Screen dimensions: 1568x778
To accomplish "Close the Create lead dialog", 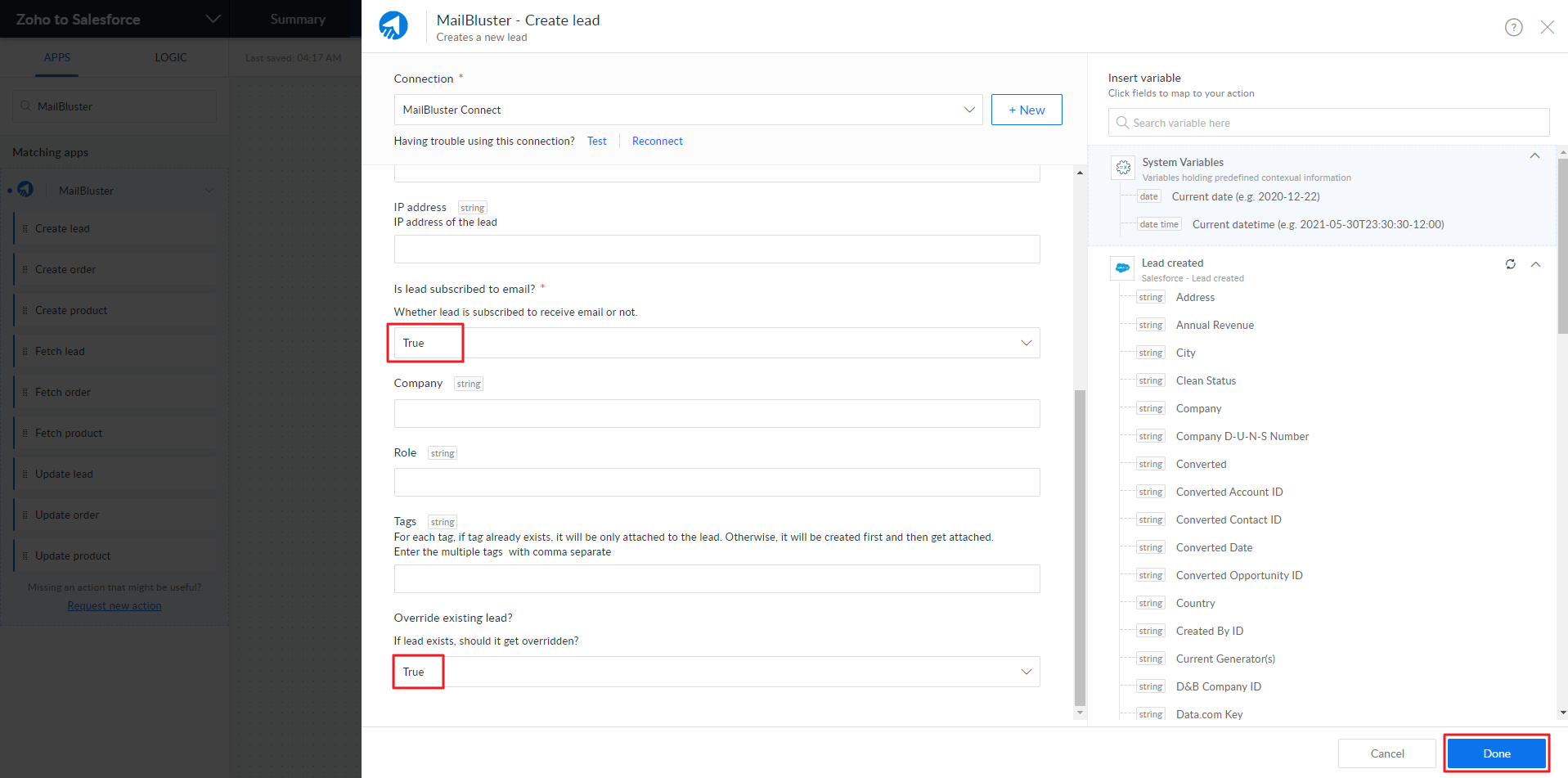I will 1547,27.
